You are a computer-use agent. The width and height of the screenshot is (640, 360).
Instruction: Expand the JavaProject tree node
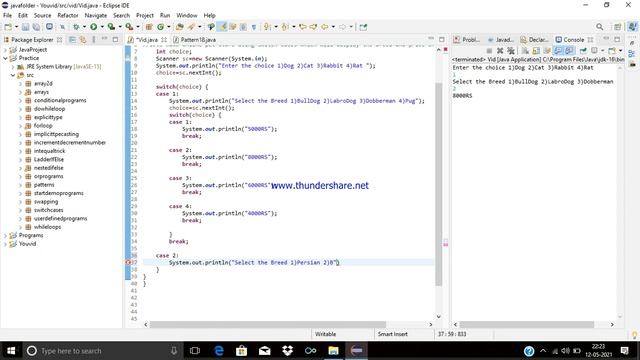click(x=5, y=49)
